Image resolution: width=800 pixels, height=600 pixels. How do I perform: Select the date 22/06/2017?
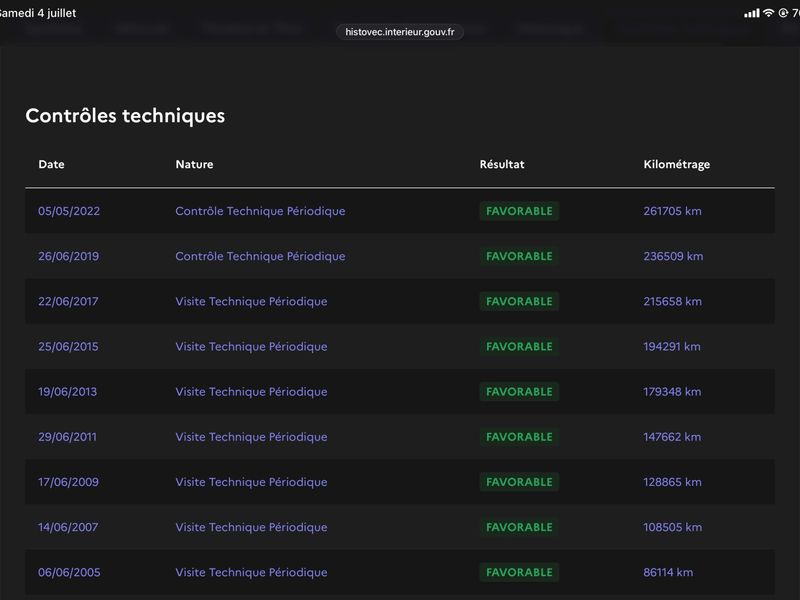pyautogui.click(x=68, y=302)
